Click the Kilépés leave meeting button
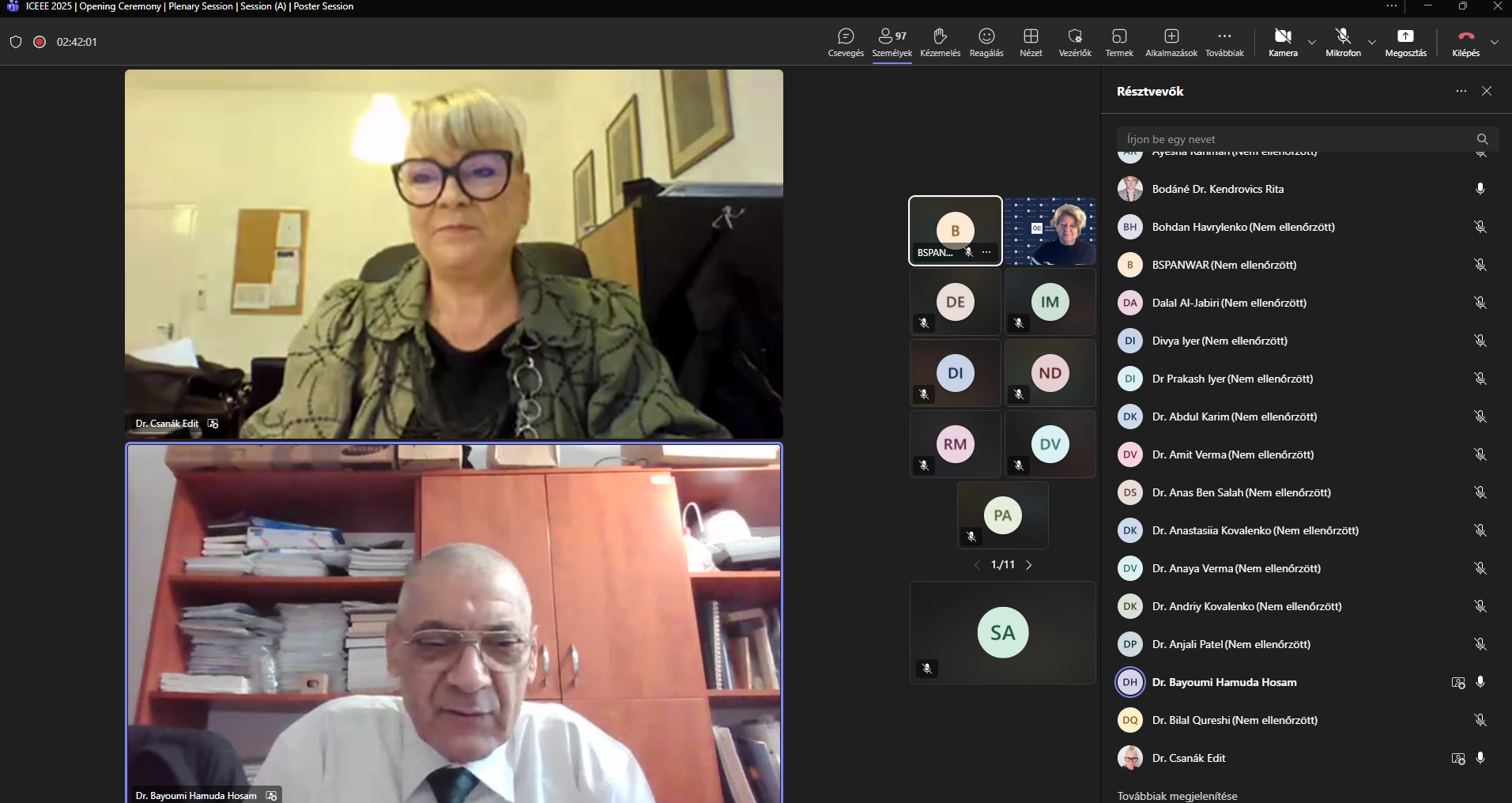The height and width of the screenshot is (803, 1512). click(x=1465, y=42)
